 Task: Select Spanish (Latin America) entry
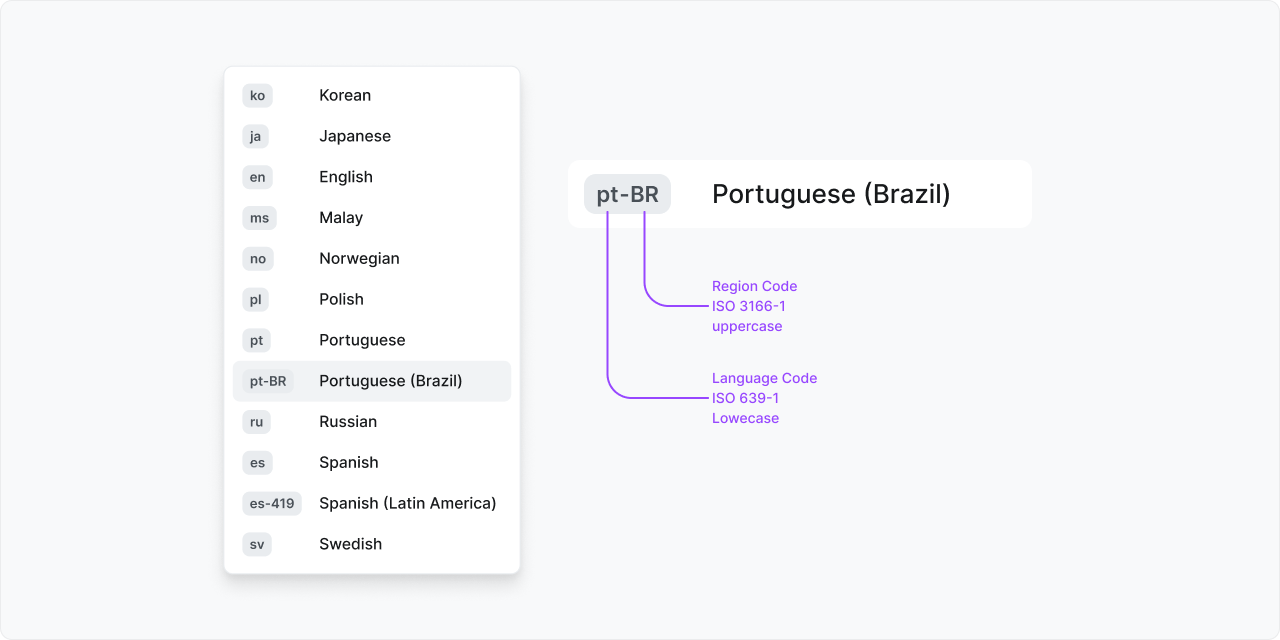372,503
